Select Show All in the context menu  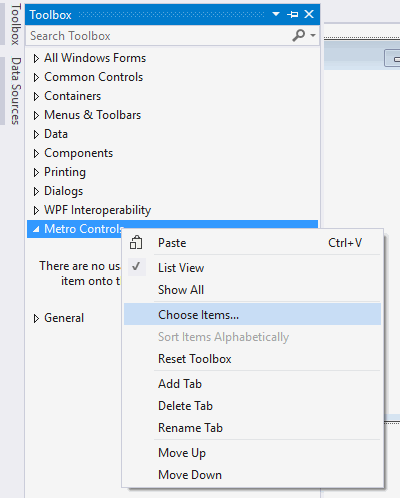pos(253,290)
